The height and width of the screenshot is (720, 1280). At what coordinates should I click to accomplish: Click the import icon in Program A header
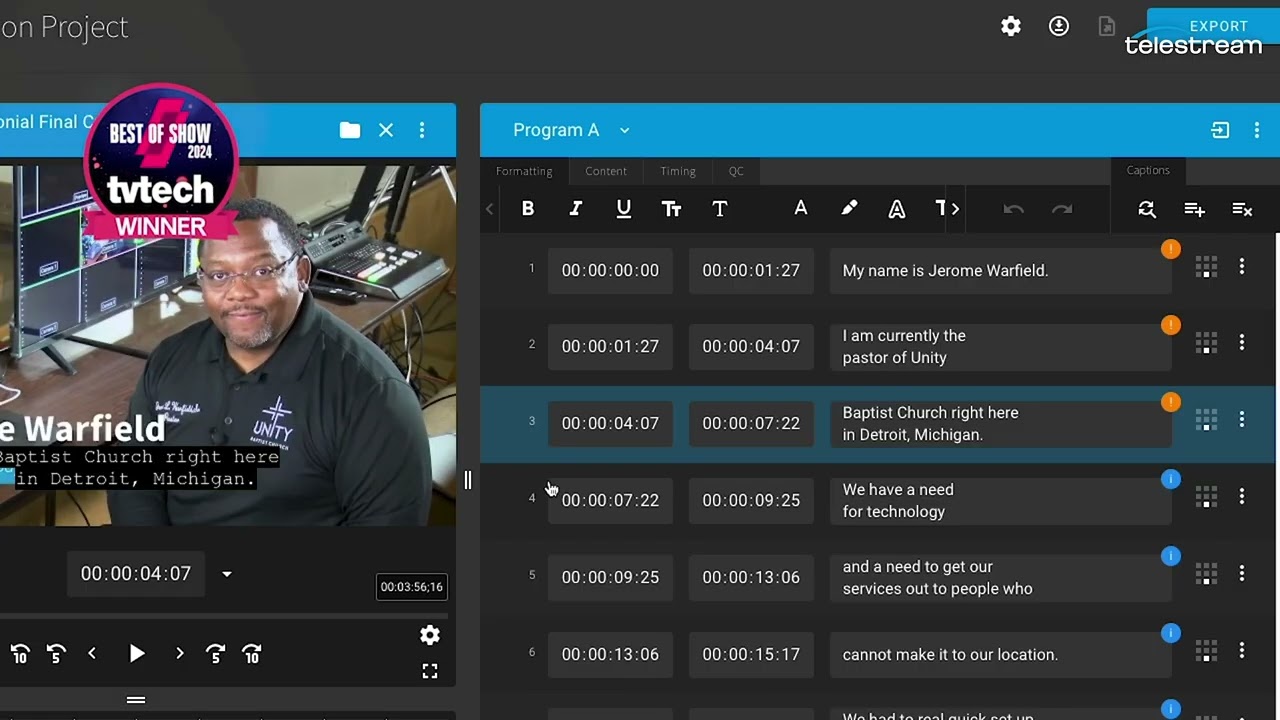click(1220, 130)
